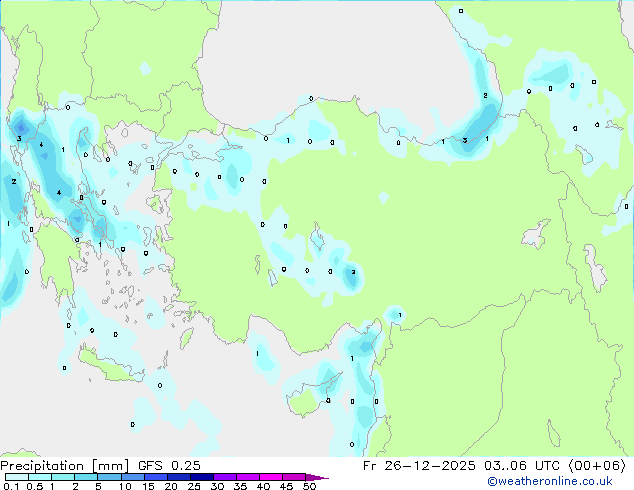
Task: Click the '0.5' legend scale label
Action: (35, 486)
